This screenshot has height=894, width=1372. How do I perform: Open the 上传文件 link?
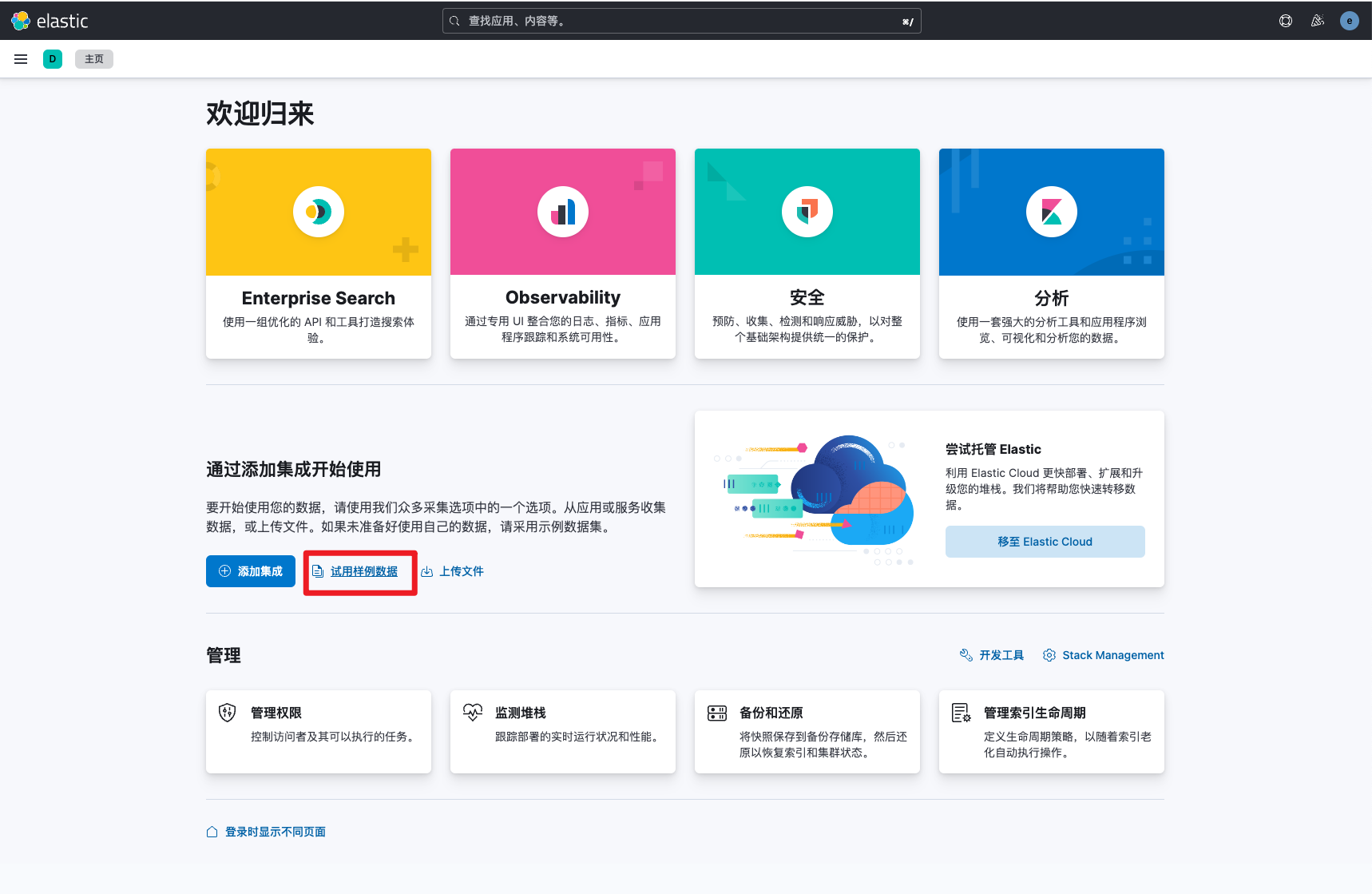pos(462,571)
